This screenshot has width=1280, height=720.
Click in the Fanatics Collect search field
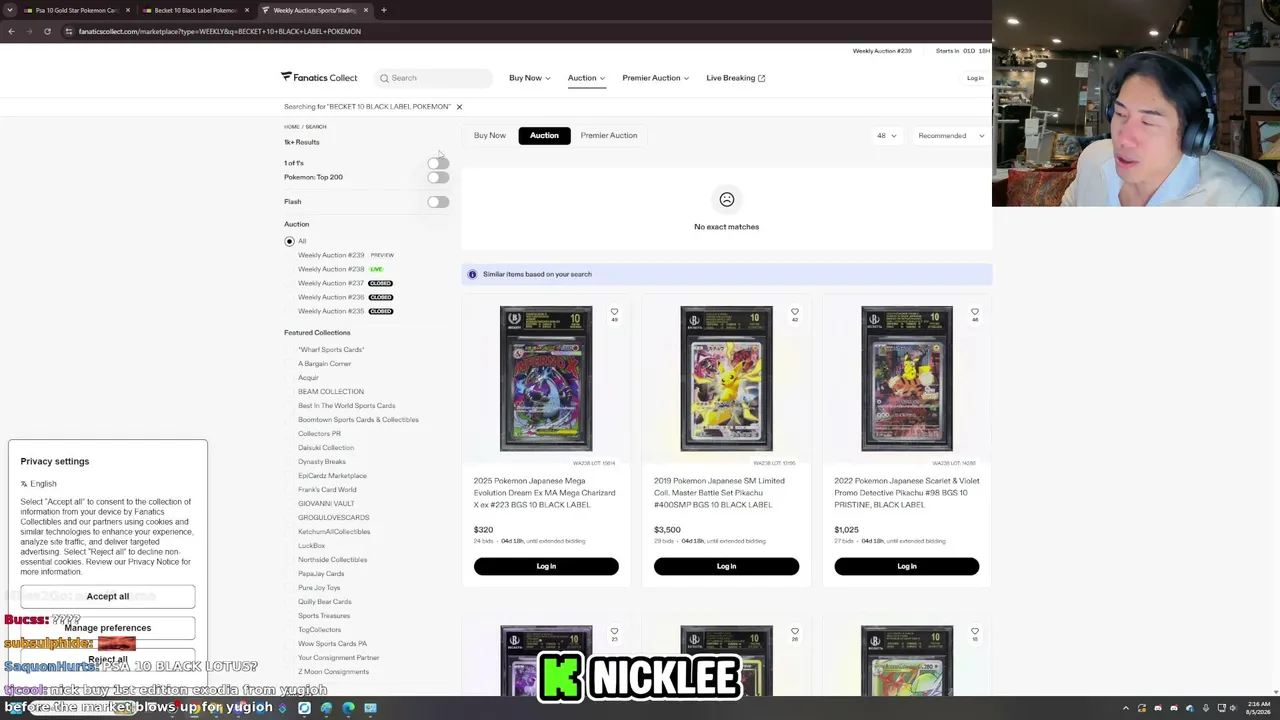(435, 78)
